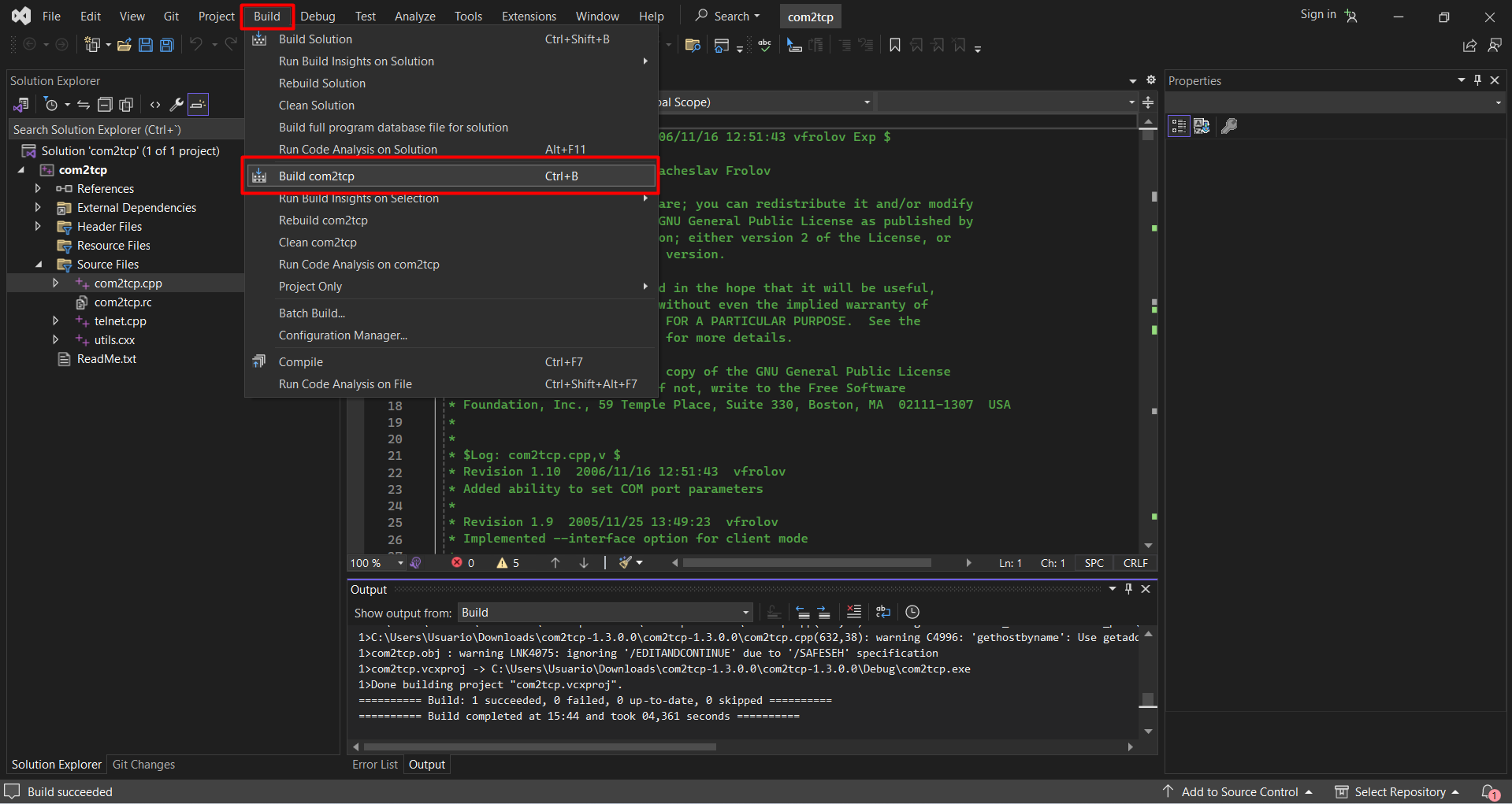The width and height of the screenshot is (1512, 804).
Task: Click Save All in the toolbar
Action: click(167, 45)
